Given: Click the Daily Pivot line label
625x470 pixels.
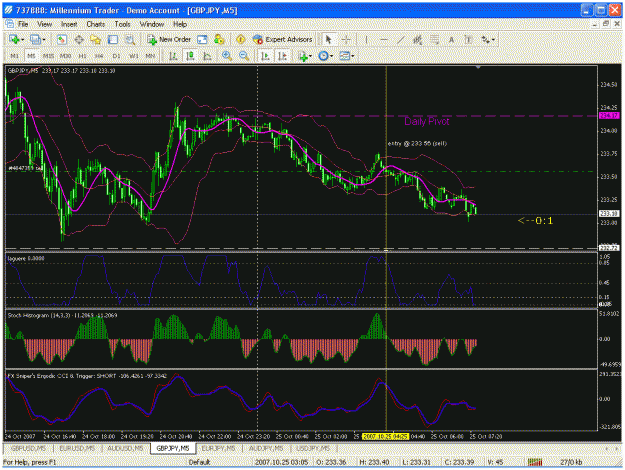Looking at the screenshot, I should coord(426,121).
